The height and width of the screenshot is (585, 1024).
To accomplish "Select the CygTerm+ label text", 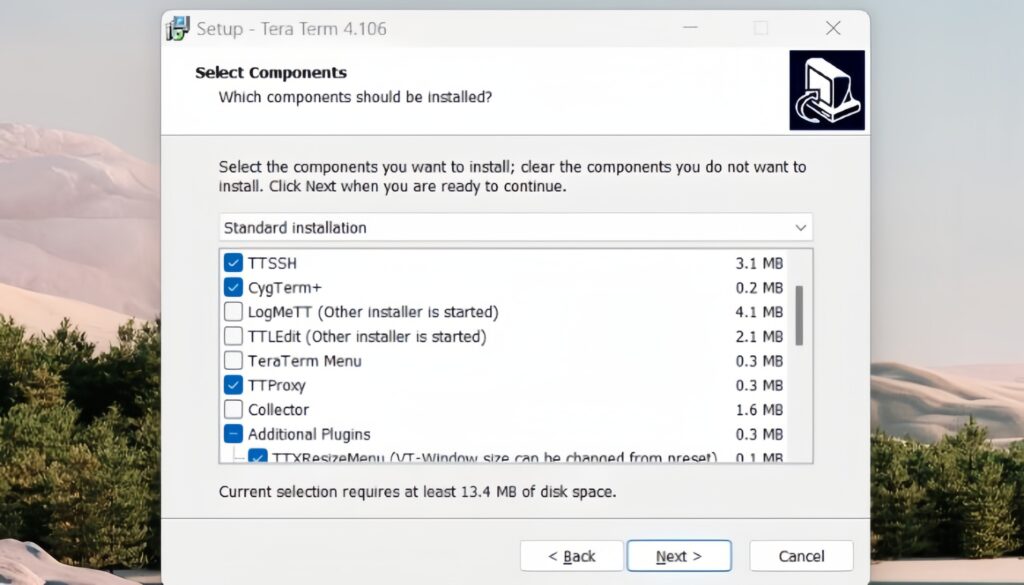I will coord(285,288).
